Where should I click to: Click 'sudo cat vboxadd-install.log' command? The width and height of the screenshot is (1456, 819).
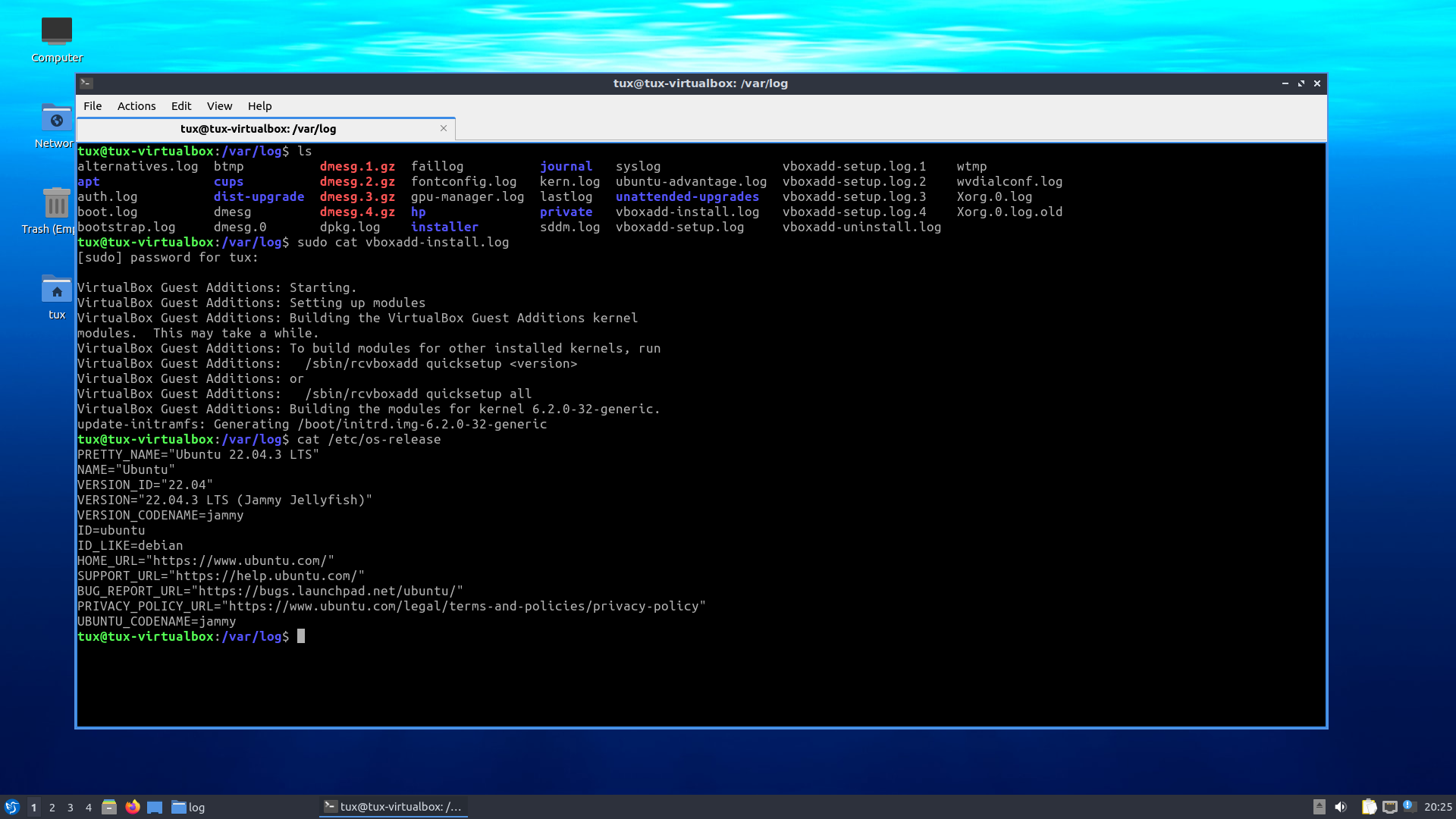pos(403,242)
